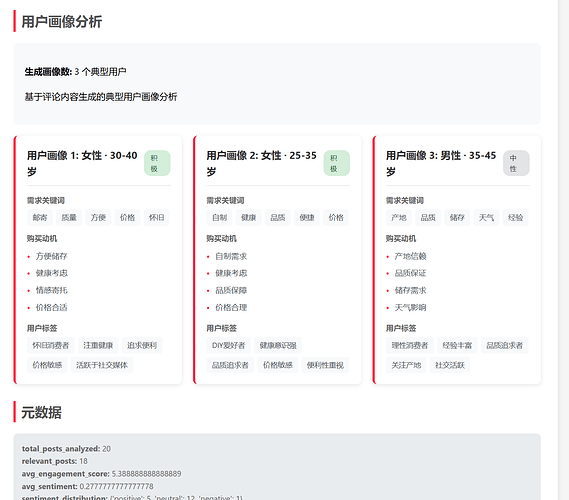This screenshot has width=569, height=500.
Task: Click the 怀旧消费者 user tag
Action: (x=51, y=345)
